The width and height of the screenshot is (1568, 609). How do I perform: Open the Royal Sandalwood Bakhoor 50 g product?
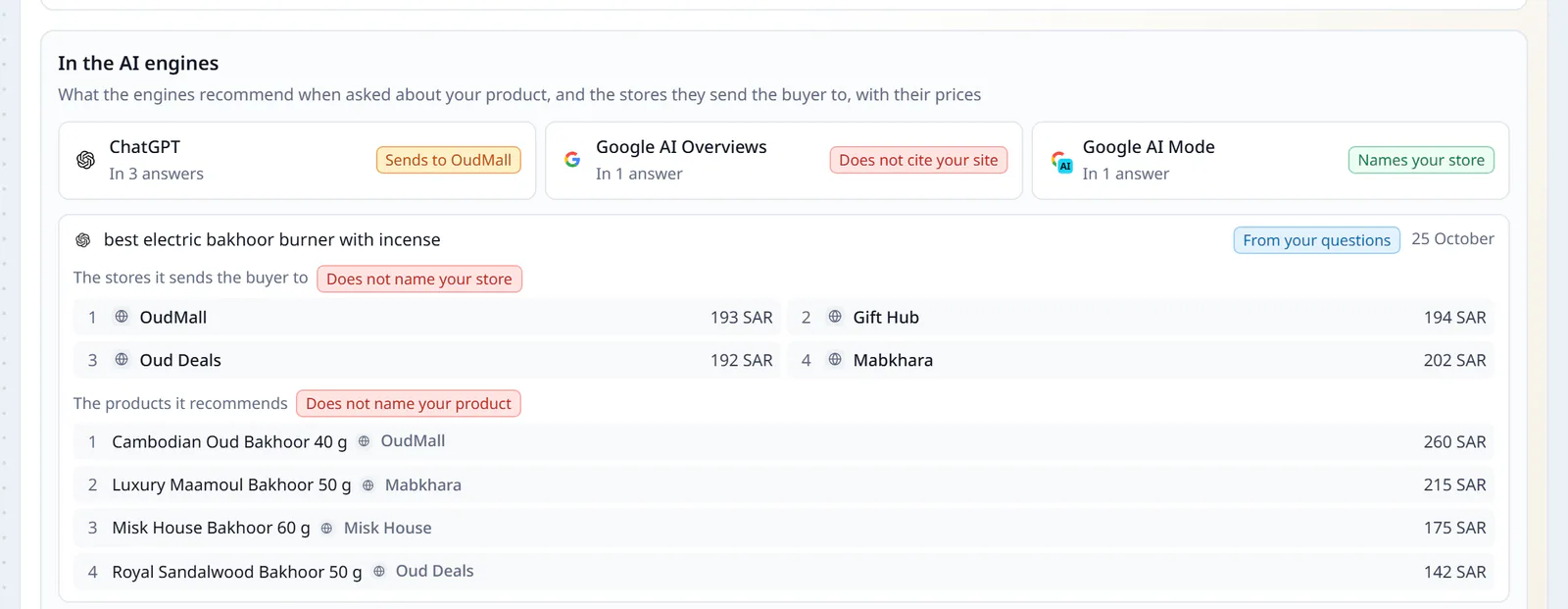[237, 572]
